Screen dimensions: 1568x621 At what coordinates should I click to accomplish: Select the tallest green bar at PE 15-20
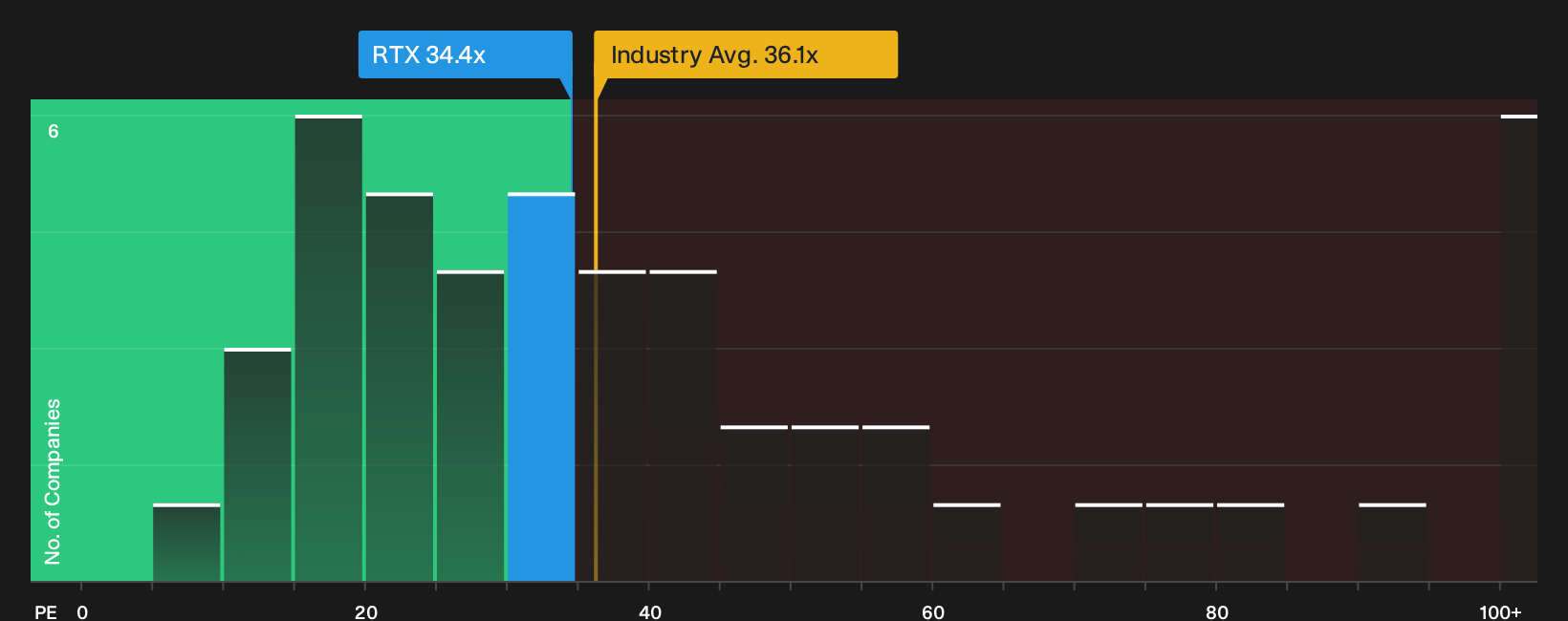tap(329, 348)
